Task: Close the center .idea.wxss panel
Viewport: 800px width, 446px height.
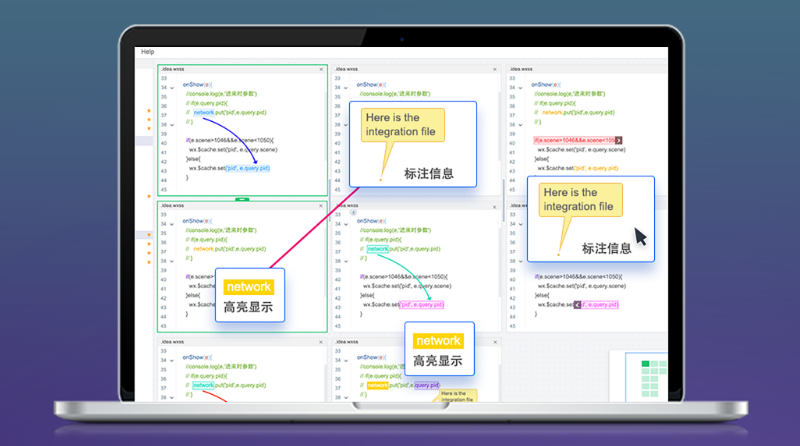Action: [496, 206]
